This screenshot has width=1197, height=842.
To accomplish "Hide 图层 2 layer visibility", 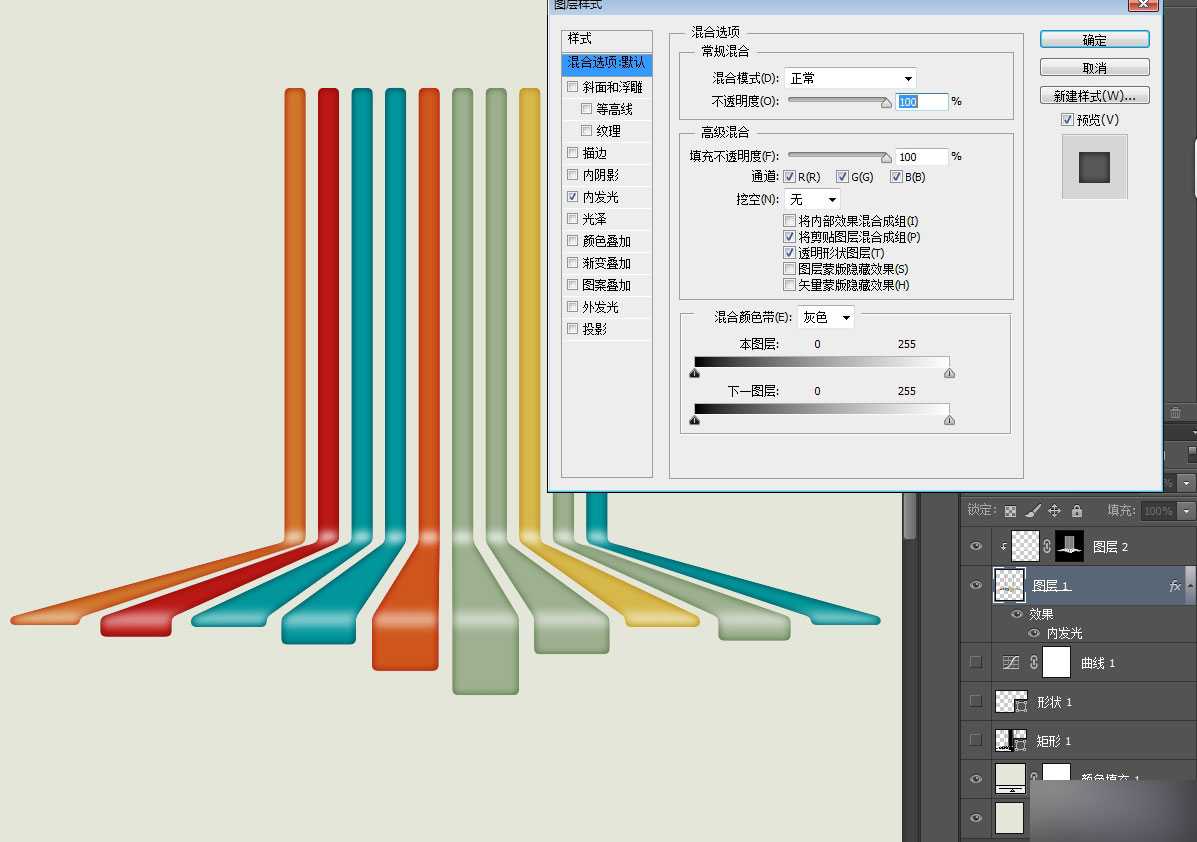I will [976, 546].
